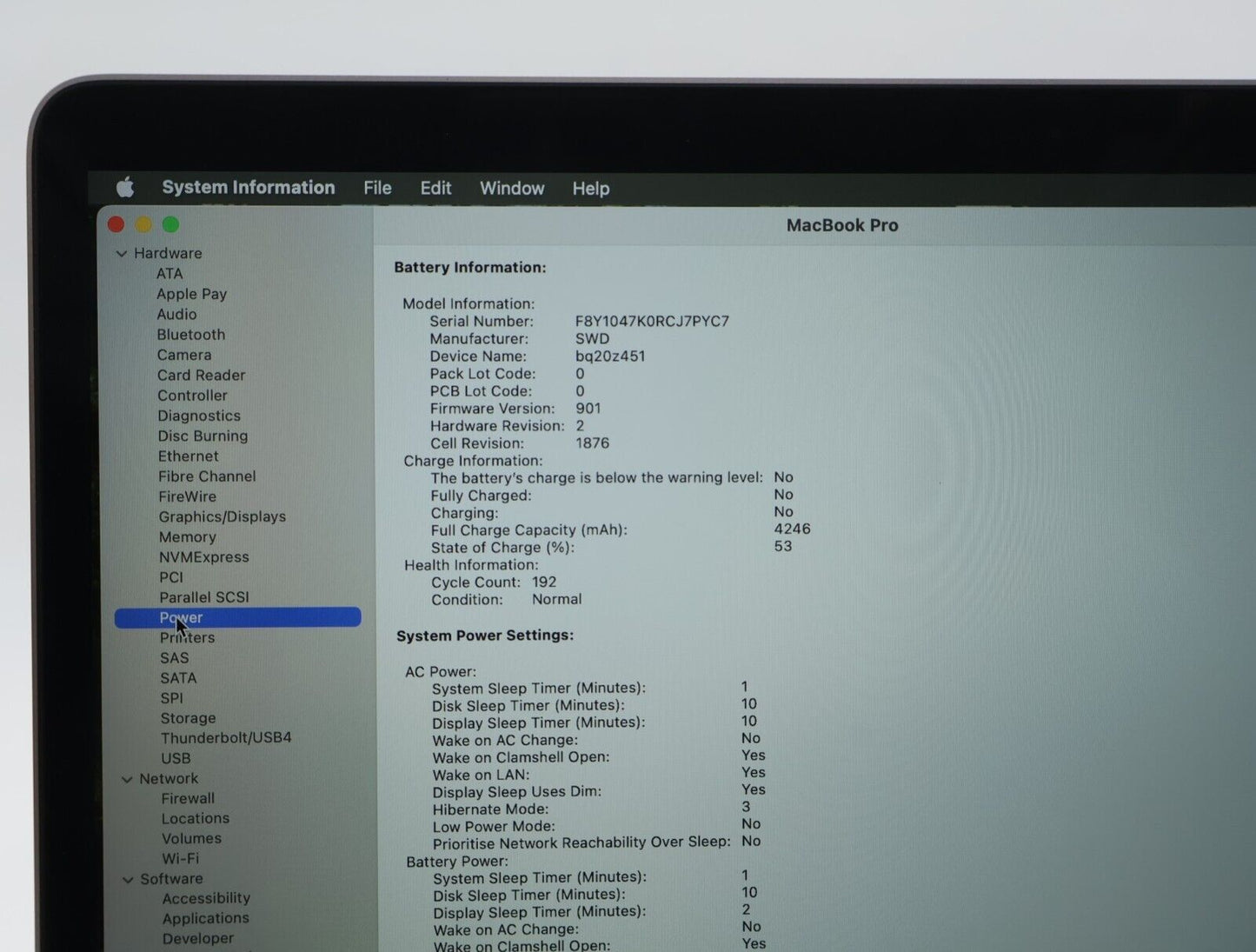Viewport: 1256px width, 952px height.
Task: Select Fibre Channel in the sidebar
Action: [x=207, y=476]
